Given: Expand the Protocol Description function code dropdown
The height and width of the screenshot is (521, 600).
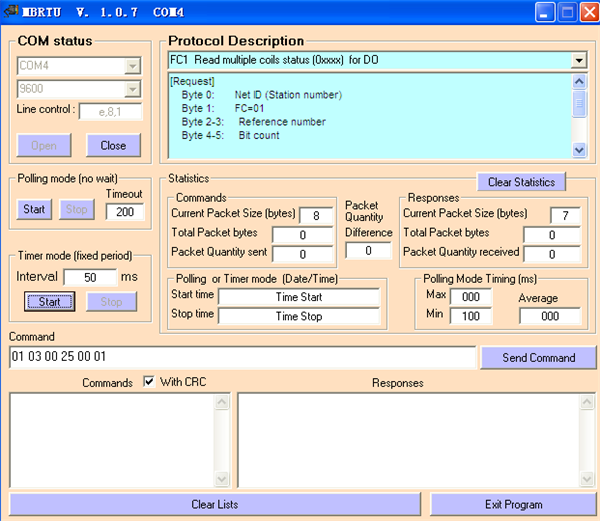Looking at the screenshot, I should (579, 61).
